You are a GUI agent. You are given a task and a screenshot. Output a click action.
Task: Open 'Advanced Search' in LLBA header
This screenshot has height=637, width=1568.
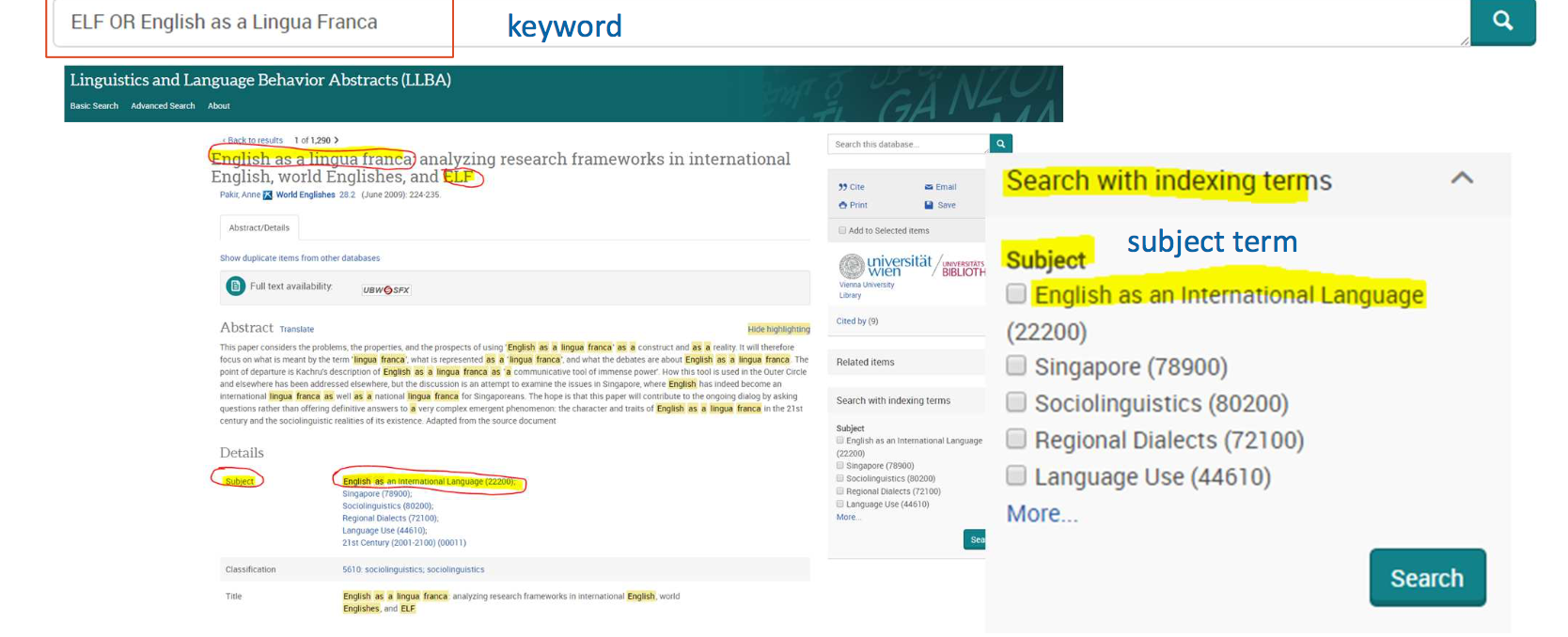[163, 106]
